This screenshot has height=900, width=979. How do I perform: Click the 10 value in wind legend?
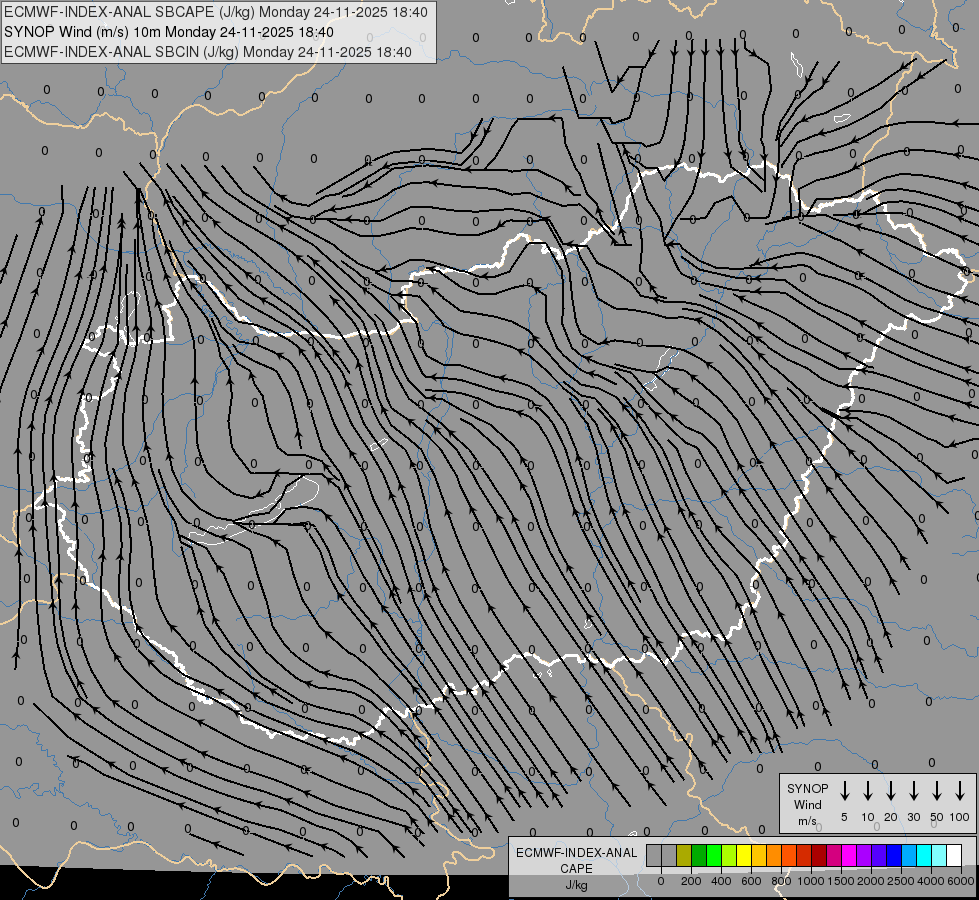coord(868,817)
